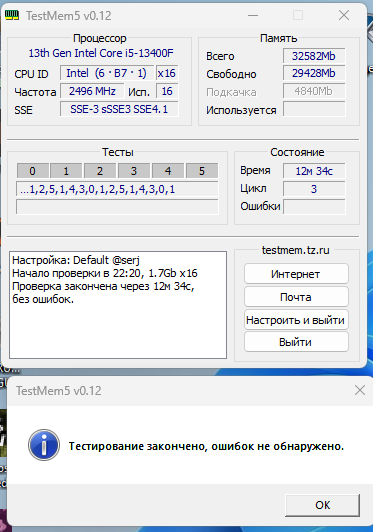Click the Почта button
The image size is (373, 532).
[x=296, y=297]
